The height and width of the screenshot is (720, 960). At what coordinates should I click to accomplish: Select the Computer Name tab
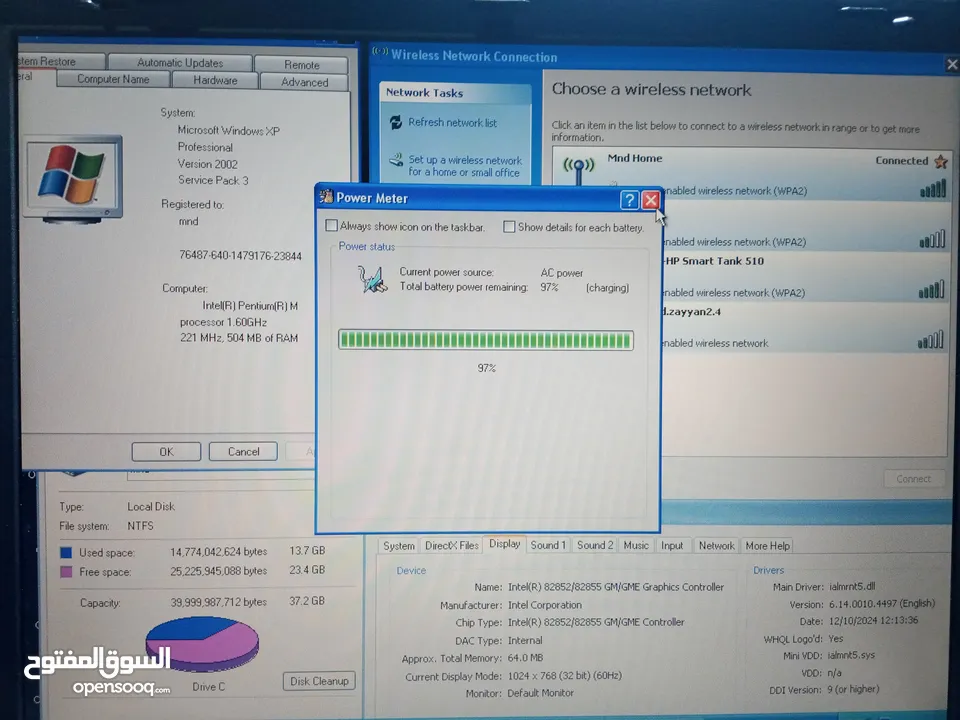113,79
